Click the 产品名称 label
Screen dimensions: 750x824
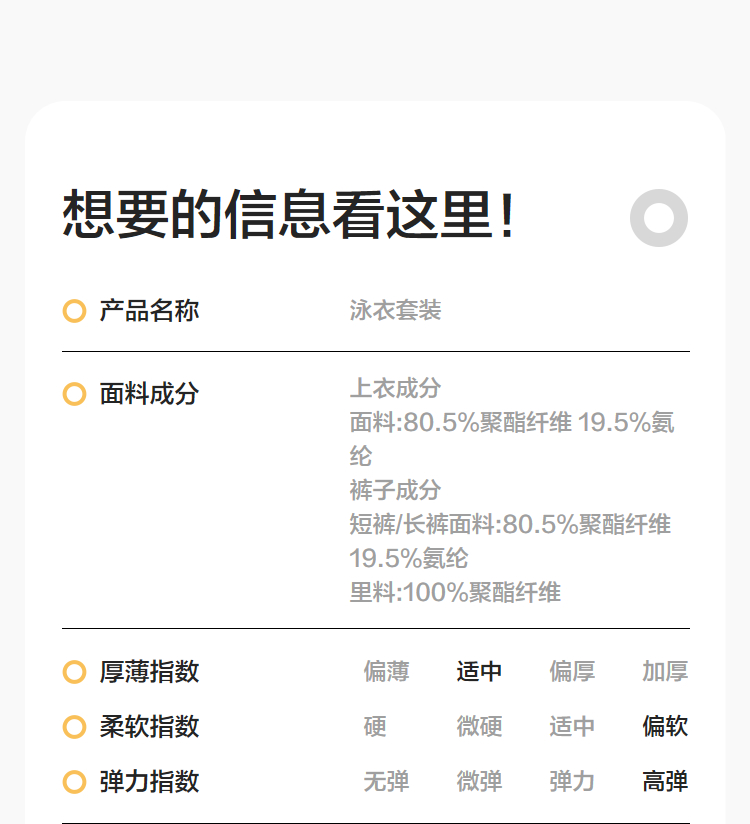pos(149,311)
